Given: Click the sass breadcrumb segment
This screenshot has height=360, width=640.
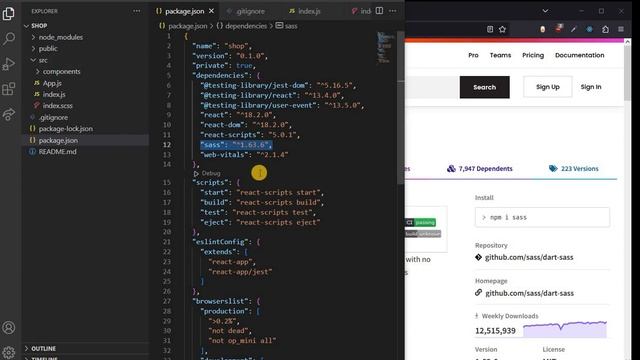Looking at the screenshot, I should coord(287,26).
